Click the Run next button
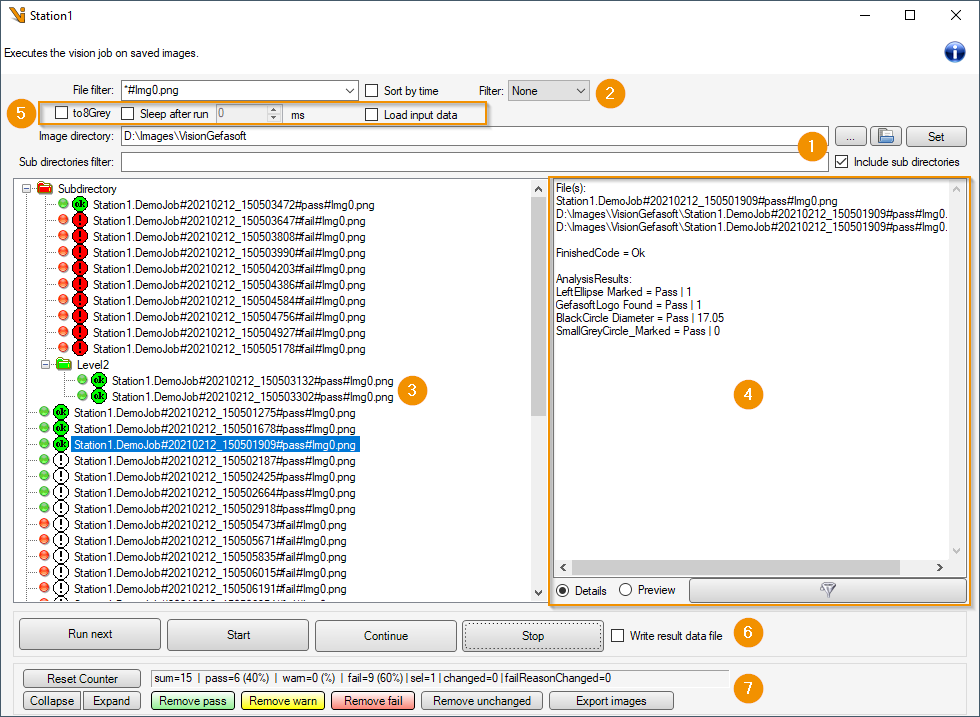The width and height of the screenshot is (980, 717). click(x=90, y=634)
